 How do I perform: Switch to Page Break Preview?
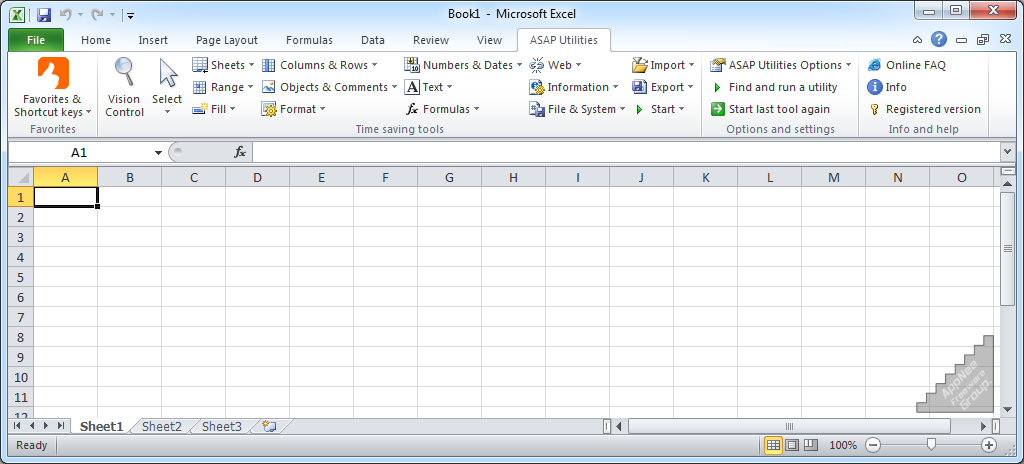click(810, 445)
